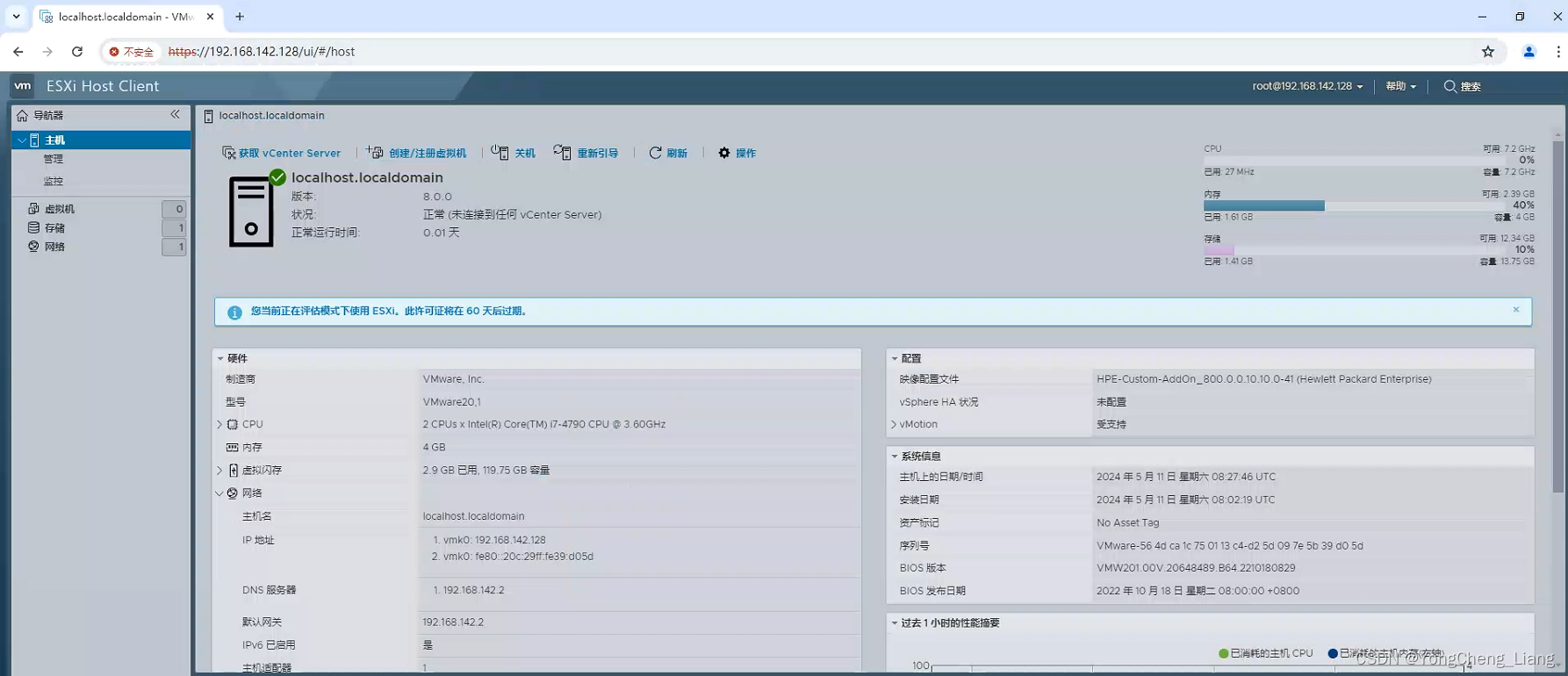This screenshot has height=676, width=1568.
Task: Reload the page with browser refresh button
Action: [x=77, y=52]
